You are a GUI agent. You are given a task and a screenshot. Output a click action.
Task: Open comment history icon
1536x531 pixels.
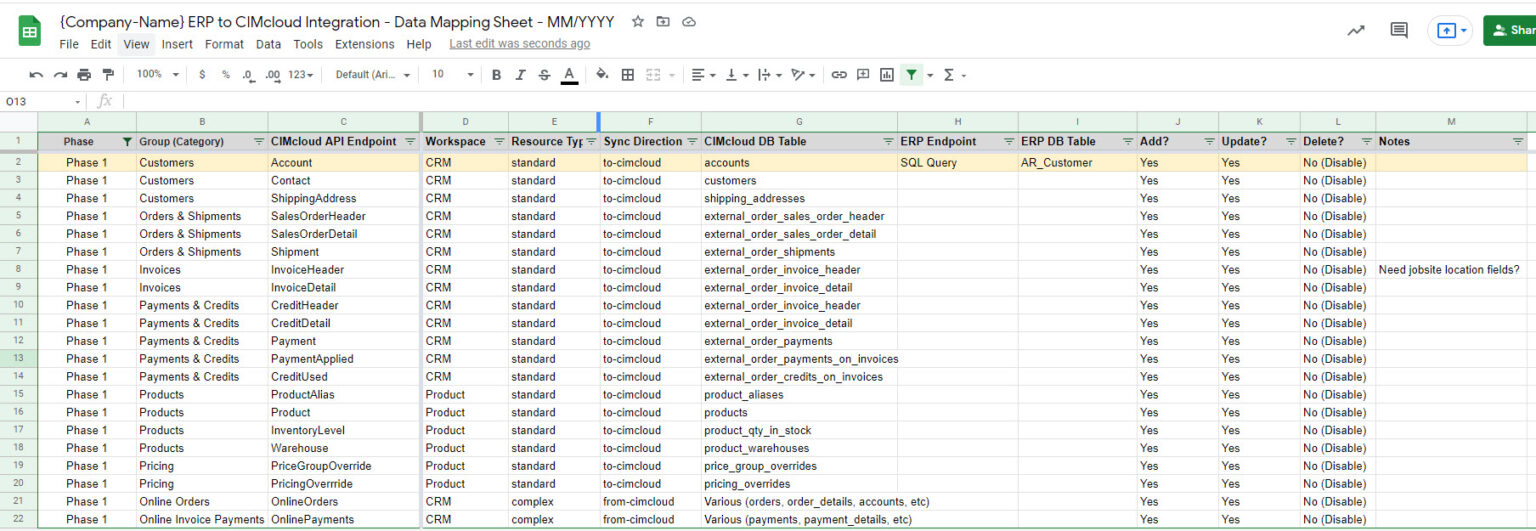pos(1399,30)
